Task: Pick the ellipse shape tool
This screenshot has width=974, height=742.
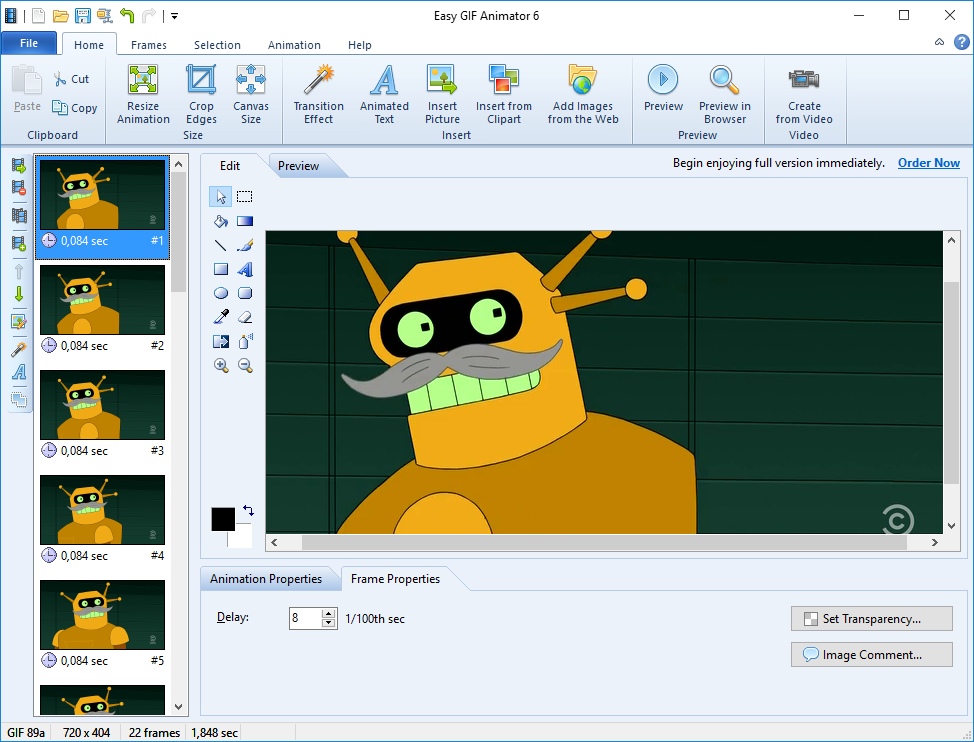Action: point(221,293)
